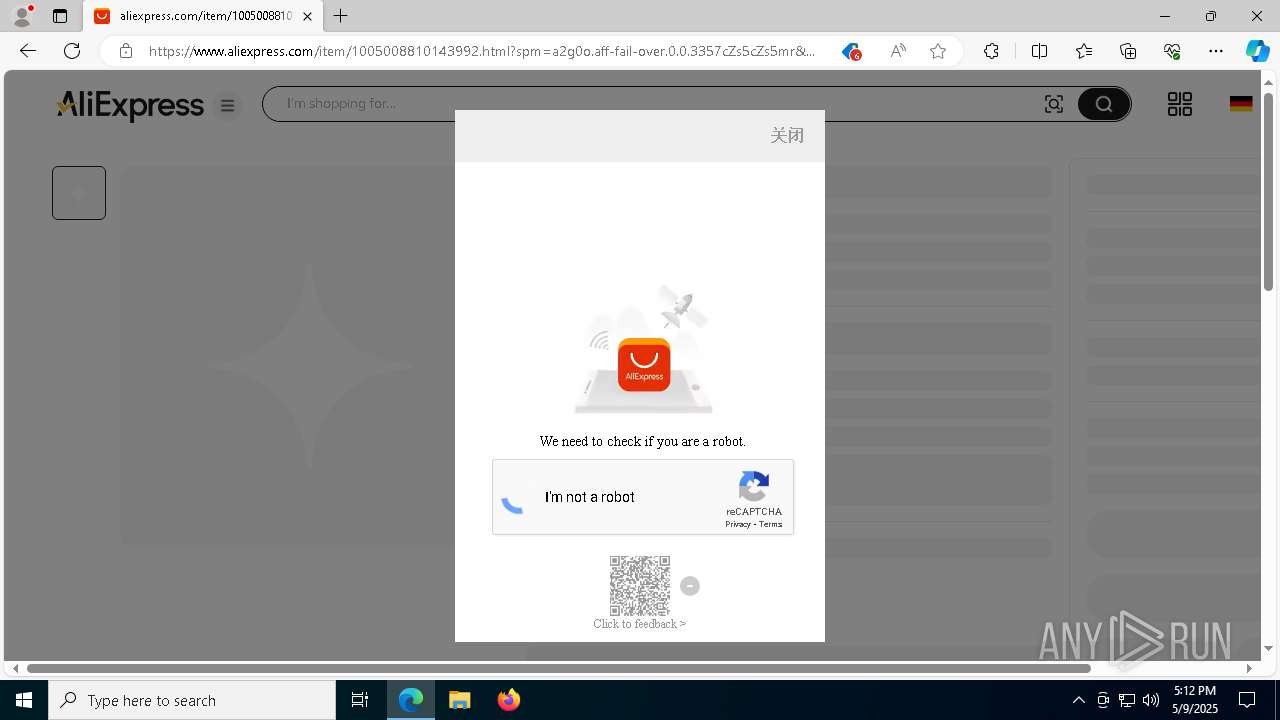Go back with the browser back arrow

coord(28,51)
